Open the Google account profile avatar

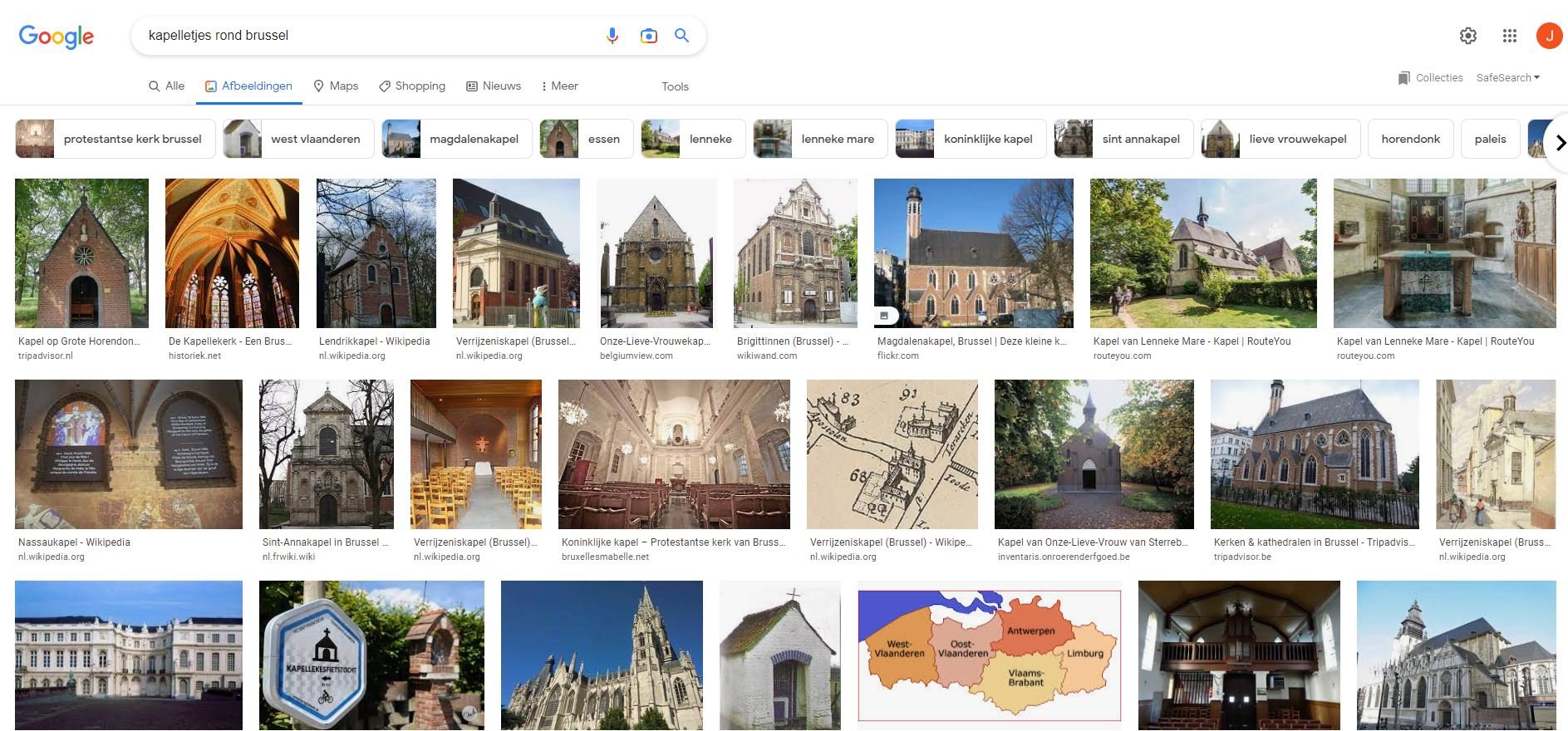pos(1549,36)
